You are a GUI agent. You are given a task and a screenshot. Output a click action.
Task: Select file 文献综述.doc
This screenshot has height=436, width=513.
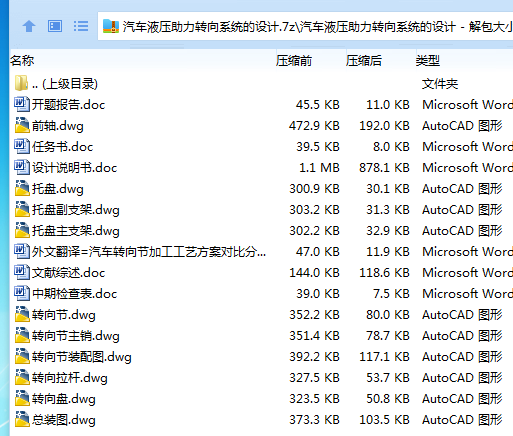tap(68, 273)
